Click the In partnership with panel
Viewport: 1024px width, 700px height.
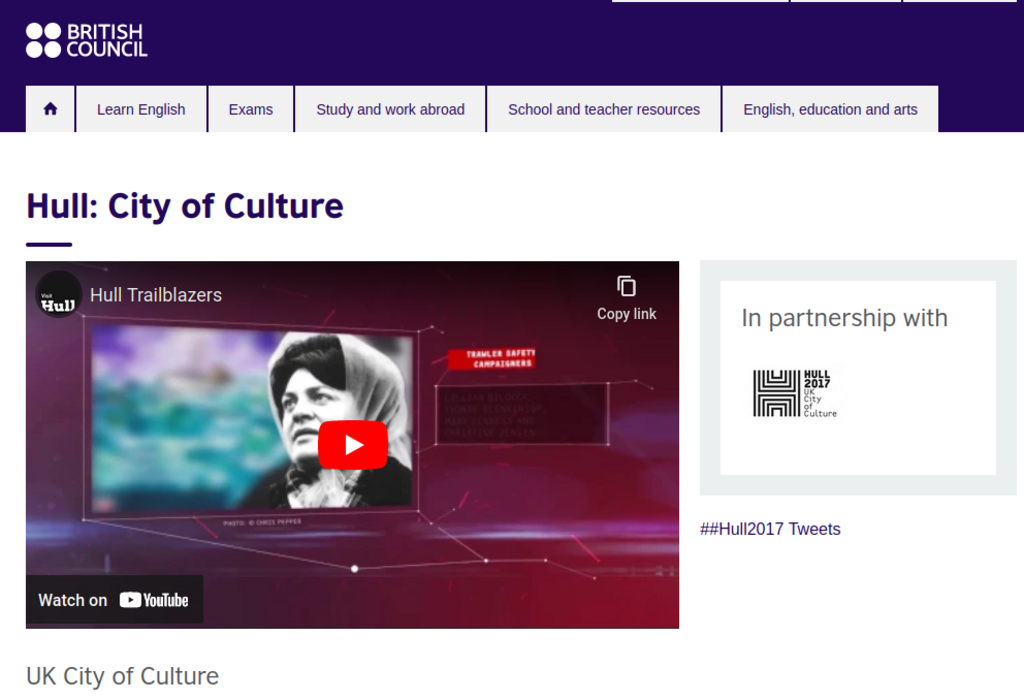(857, 378)
